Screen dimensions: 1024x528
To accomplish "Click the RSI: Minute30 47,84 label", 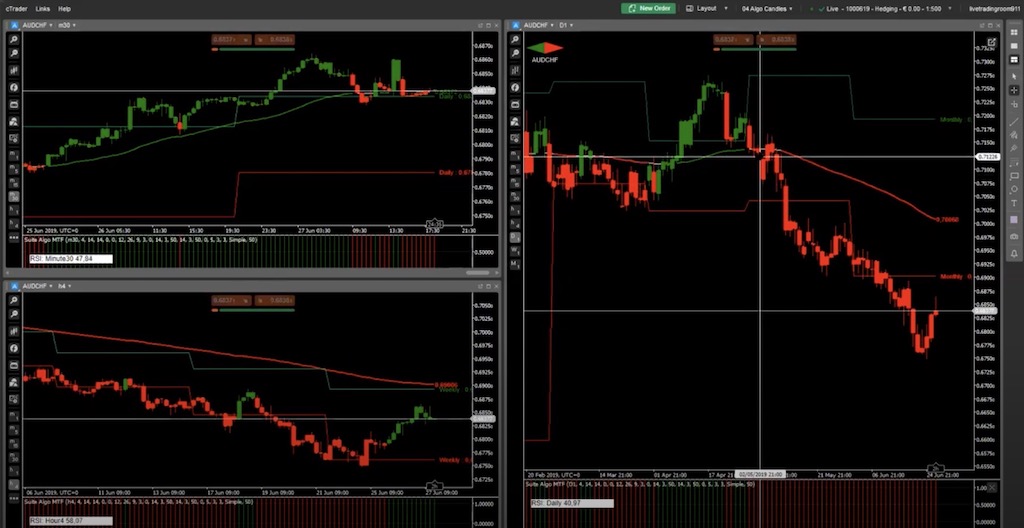I will click(71, 259).
